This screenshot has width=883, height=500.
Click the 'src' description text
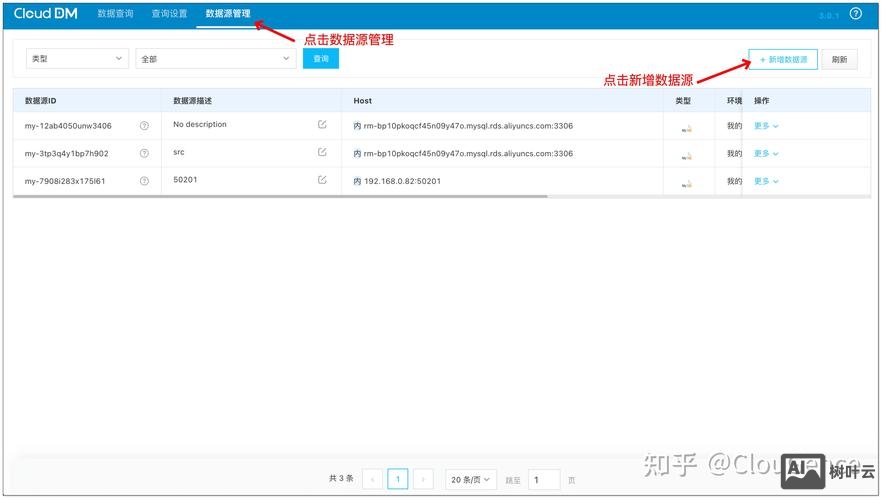coord(179,152)
